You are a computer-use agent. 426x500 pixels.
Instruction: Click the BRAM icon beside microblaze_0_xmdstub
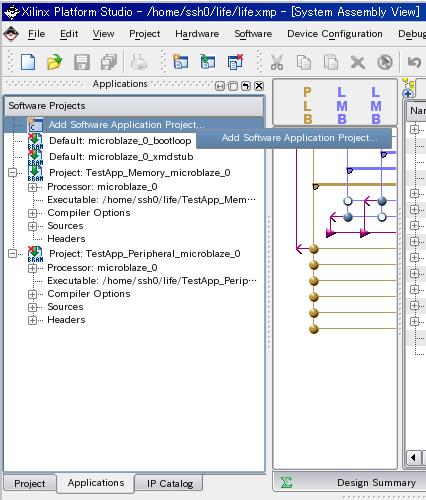[x=35, y=157]
